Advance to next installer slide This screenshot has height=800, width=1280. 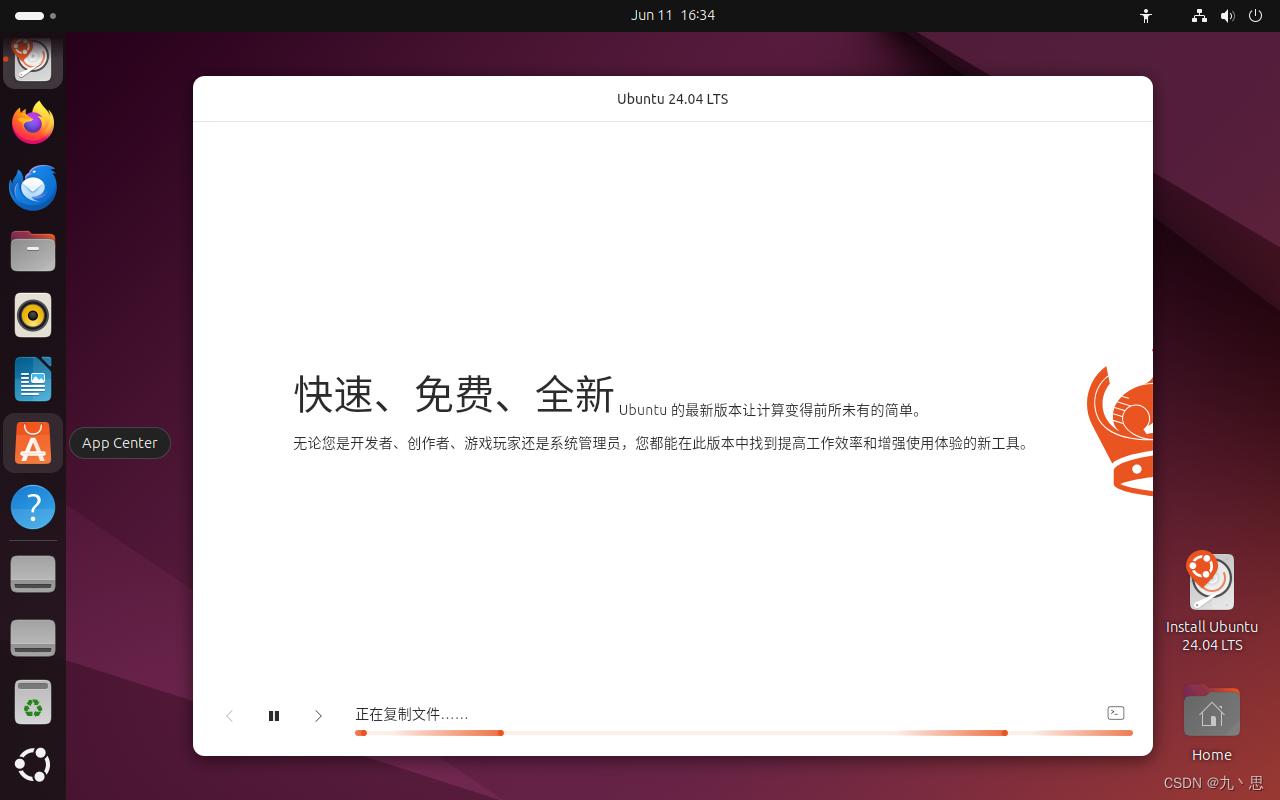point(318,716)
